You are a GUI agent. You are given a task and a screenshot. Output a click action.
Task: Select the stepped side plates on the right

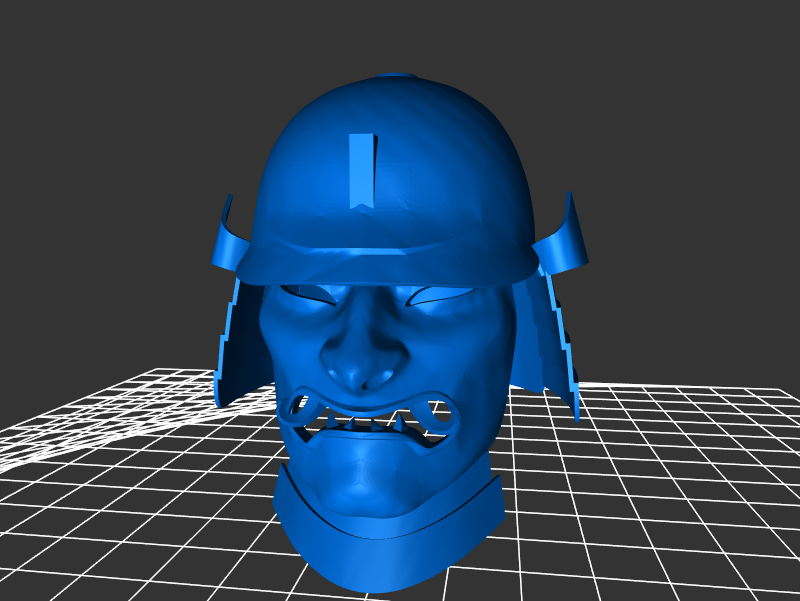coord(560,340)
